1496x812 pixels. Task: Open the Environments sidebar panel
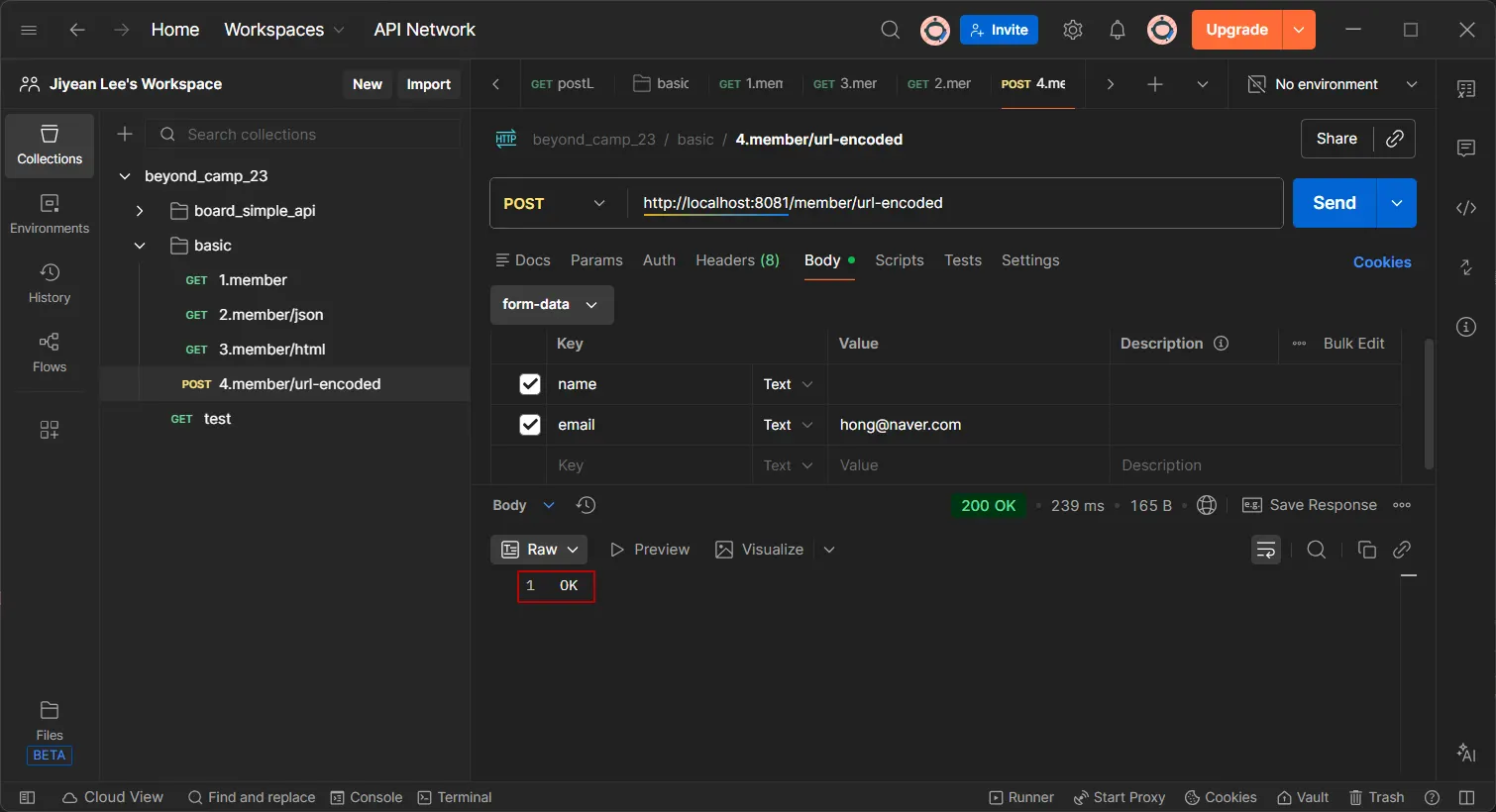pos(50,215)
